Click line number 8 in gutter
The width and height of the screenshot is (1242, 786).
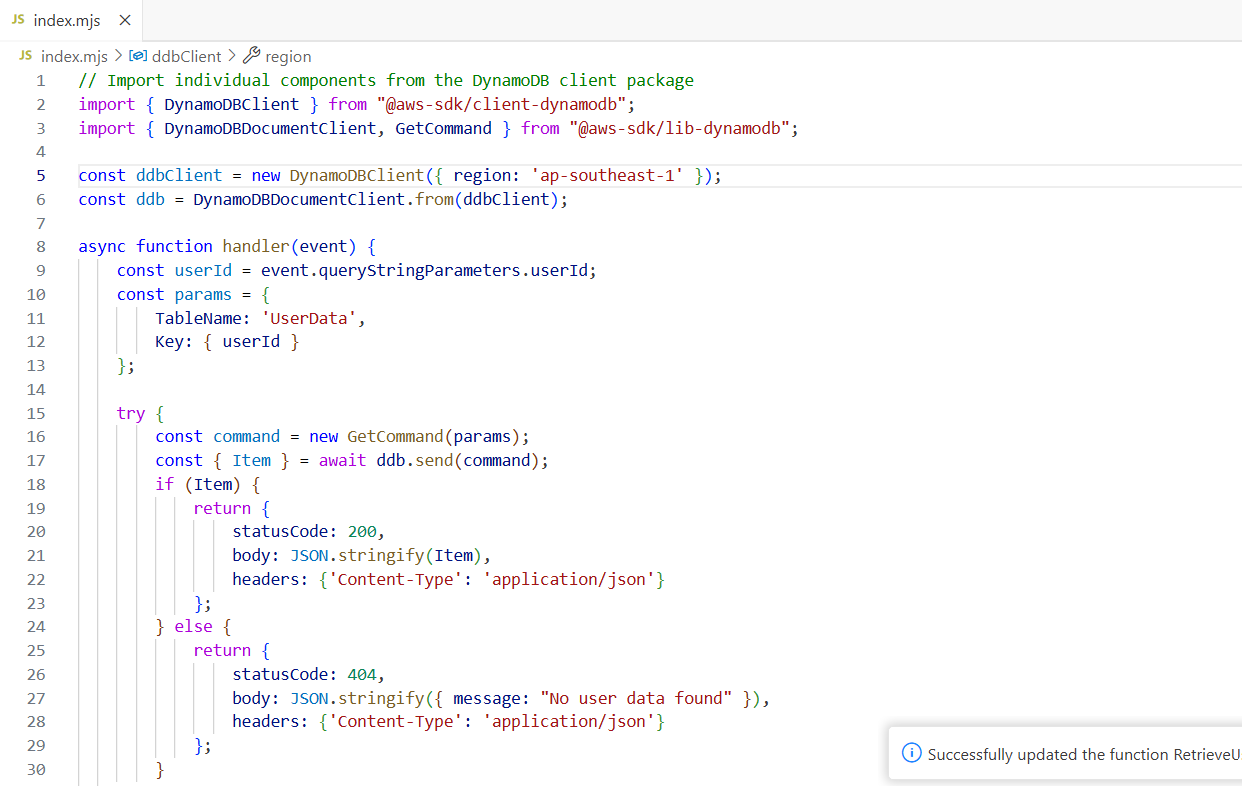41,247
